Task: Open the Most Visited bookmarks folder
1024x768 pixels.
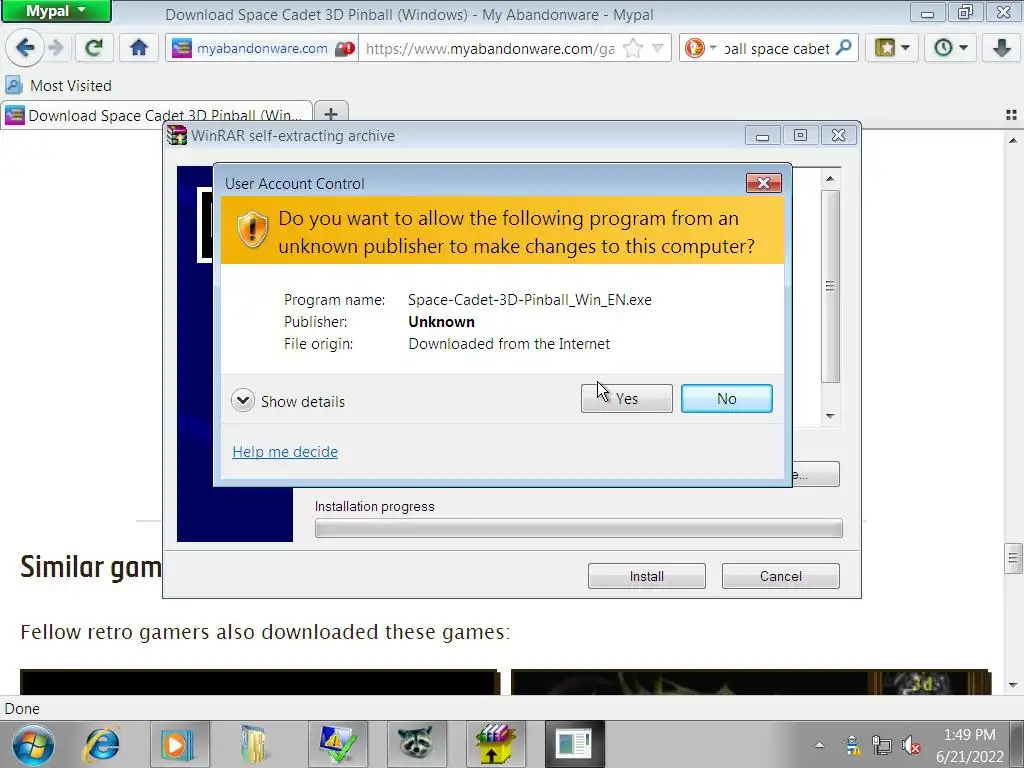Action: [x=59, y=86]
